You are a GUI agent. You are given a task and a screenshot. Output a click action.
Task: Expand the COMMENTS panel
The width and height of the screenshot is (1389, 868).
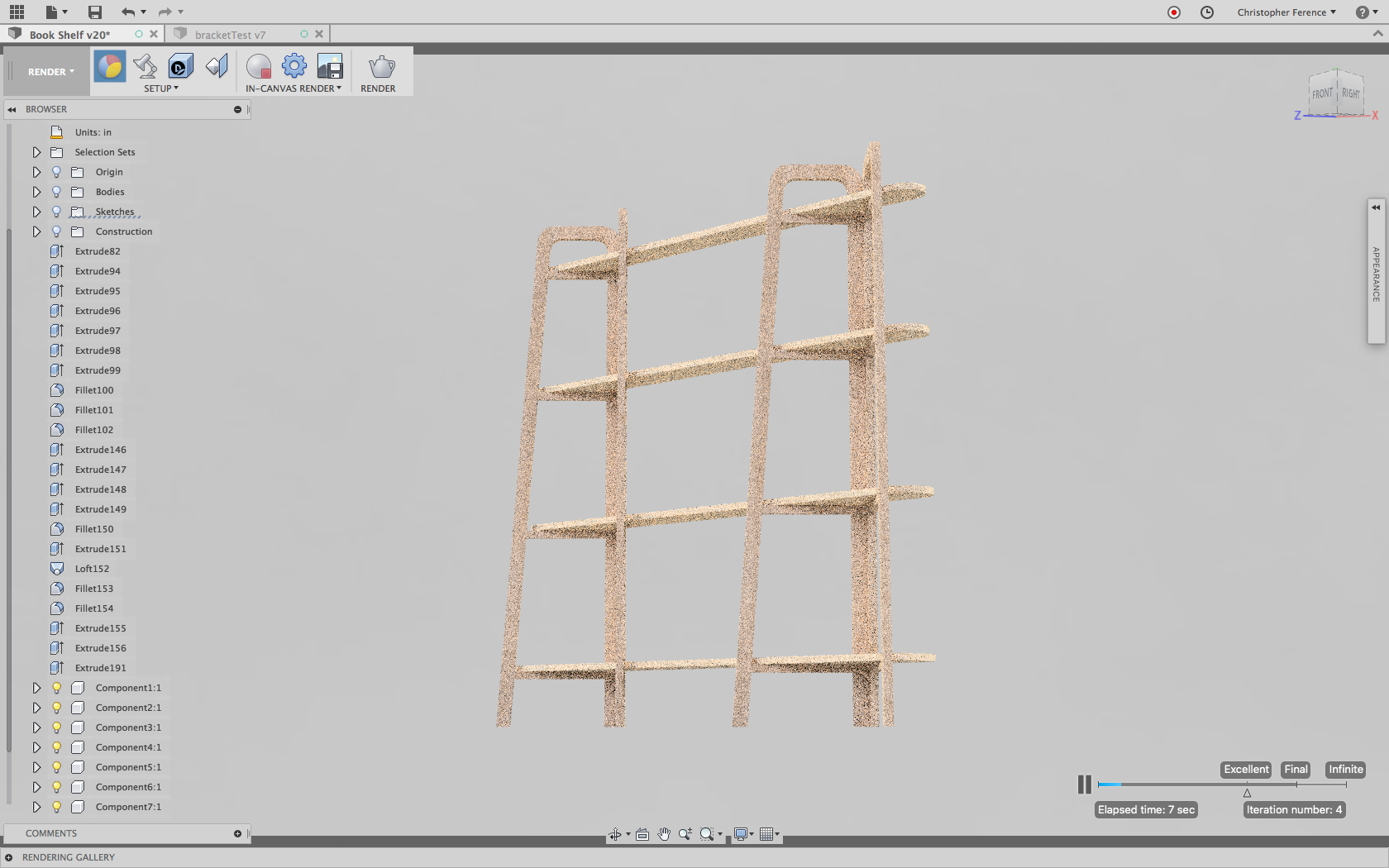(237, 833)
